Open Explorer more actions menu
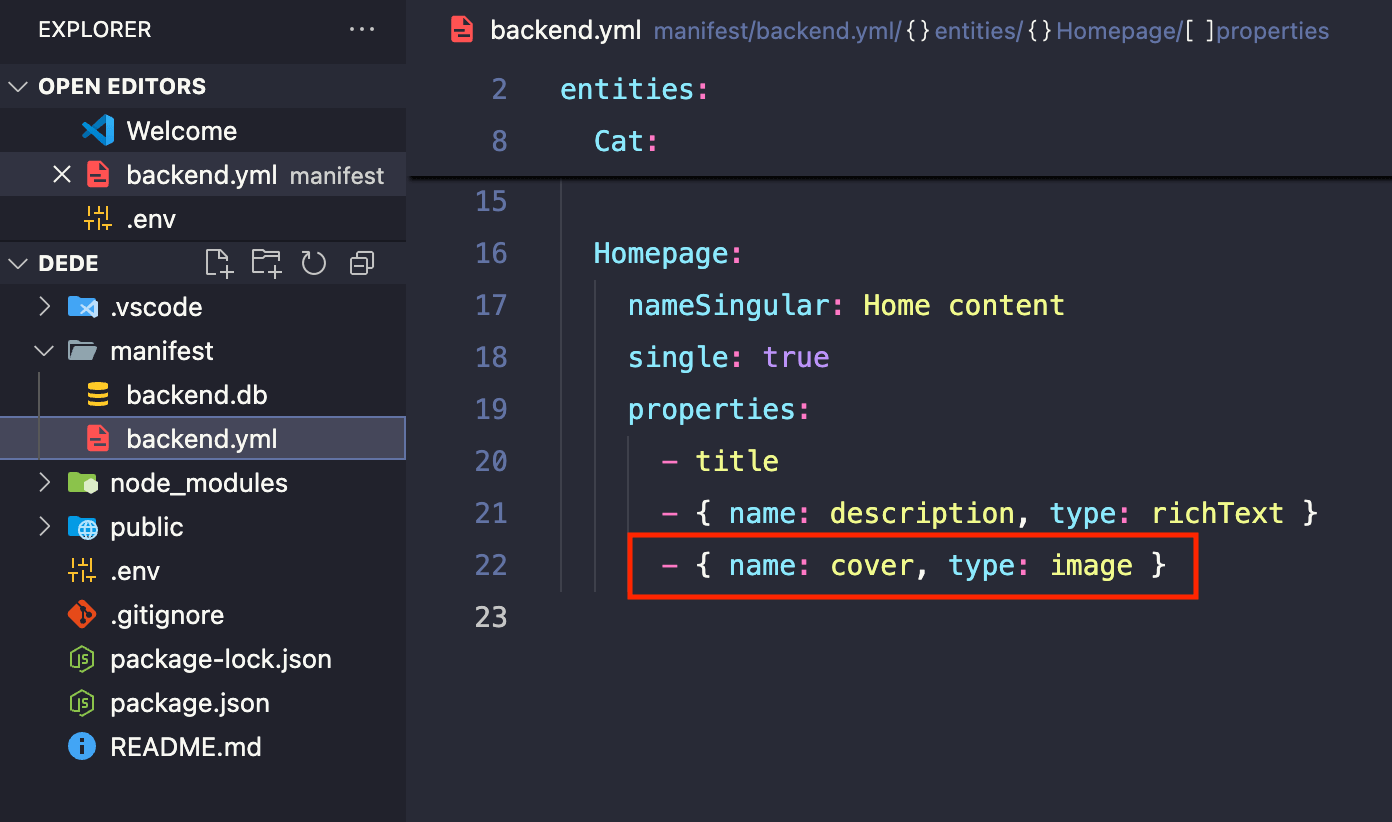 (361, 30)
